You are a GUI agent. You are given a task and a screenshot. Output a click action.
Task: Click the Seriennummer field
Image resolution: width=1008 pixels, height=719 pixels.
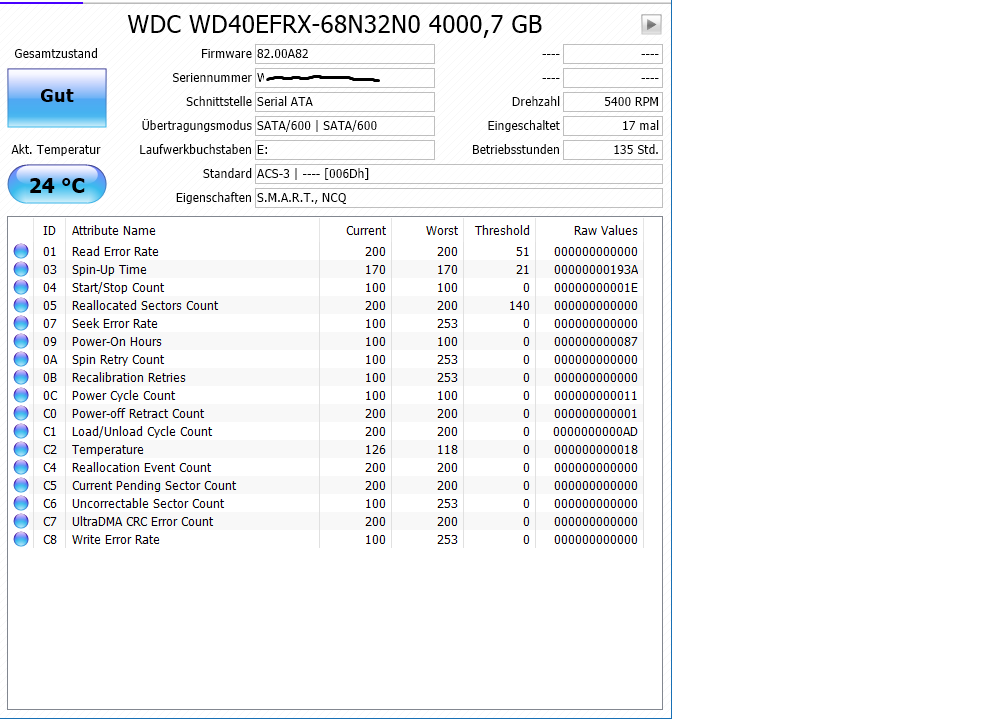click(345, 78)
